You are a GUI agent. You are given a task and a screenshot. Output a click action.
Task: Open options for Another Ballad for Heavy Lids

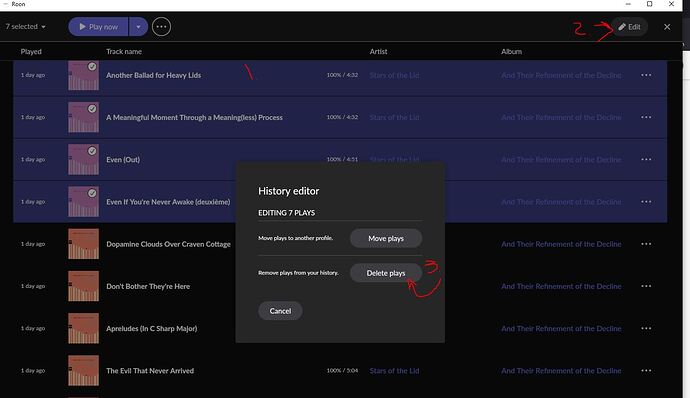646,75
